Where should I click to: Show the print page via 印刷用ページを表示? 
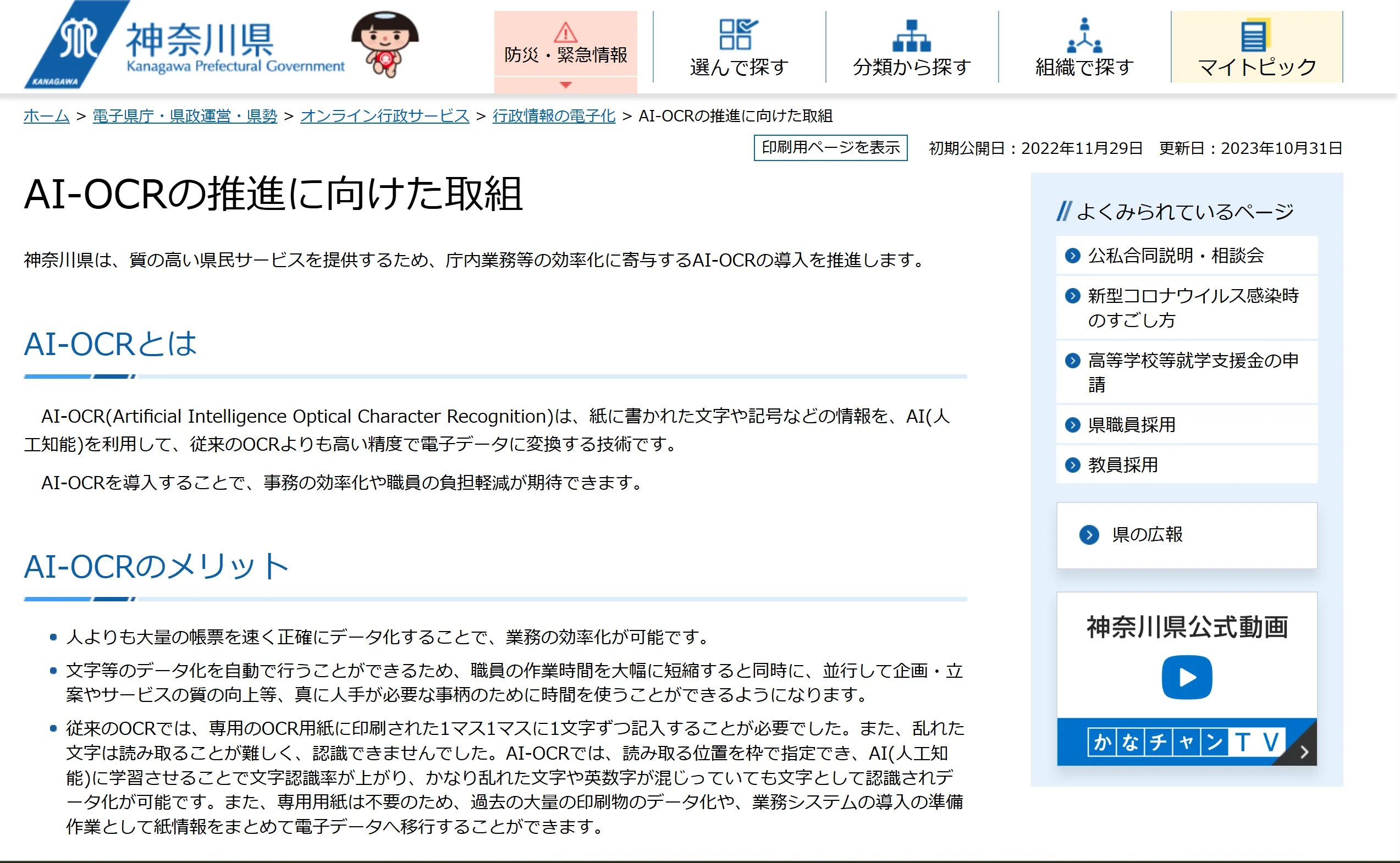tap(831, 148)
